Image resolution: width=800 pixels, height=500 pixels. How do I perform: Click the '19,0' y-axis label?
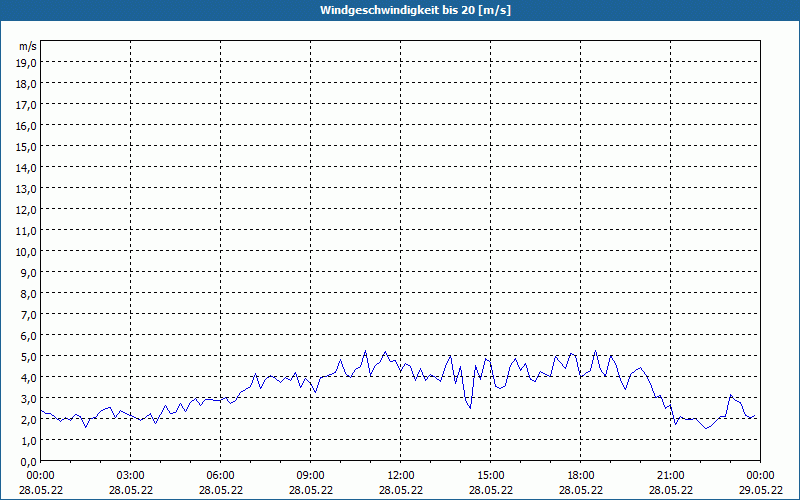click(x=27, y=63)
